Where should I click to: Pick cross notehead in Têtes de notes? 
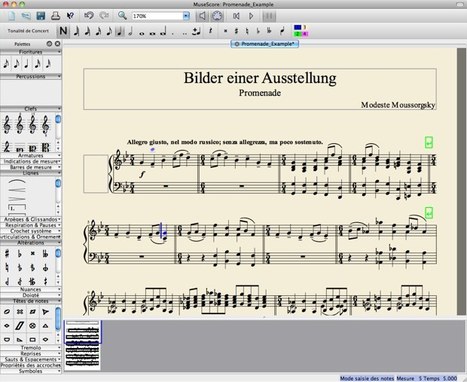(20, 312)
